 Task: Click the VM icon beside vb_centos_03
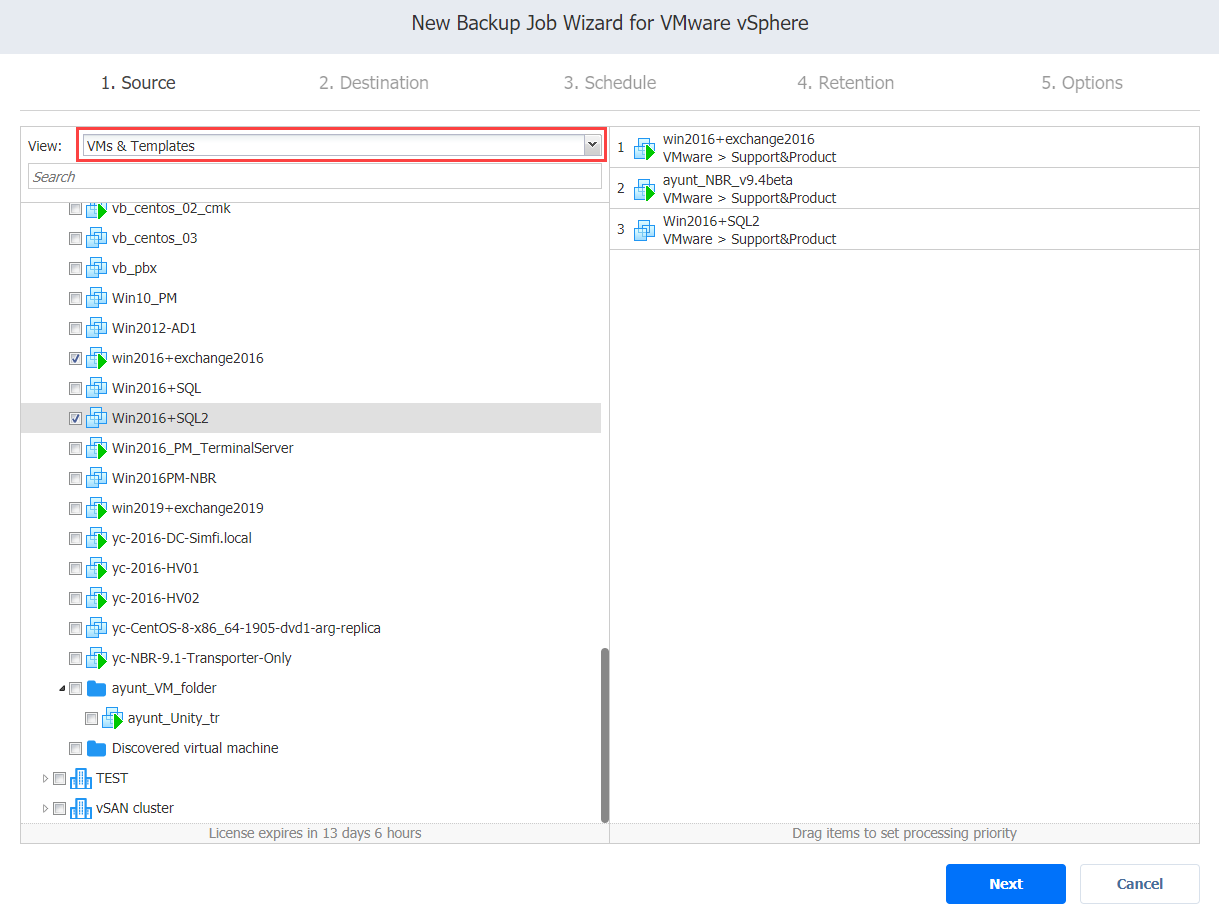pos(97,238)
